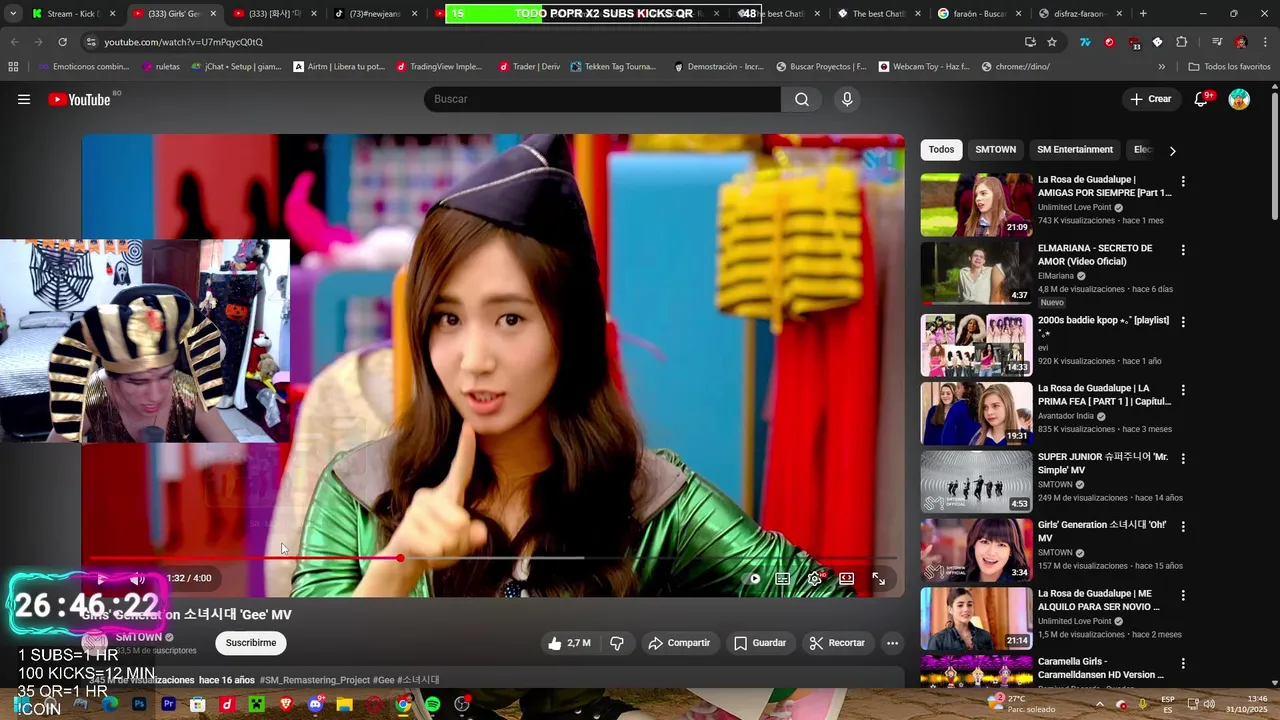1280x720 pixels.
Task: Select the SM Entertainment filter chip
Action: 1075,149
